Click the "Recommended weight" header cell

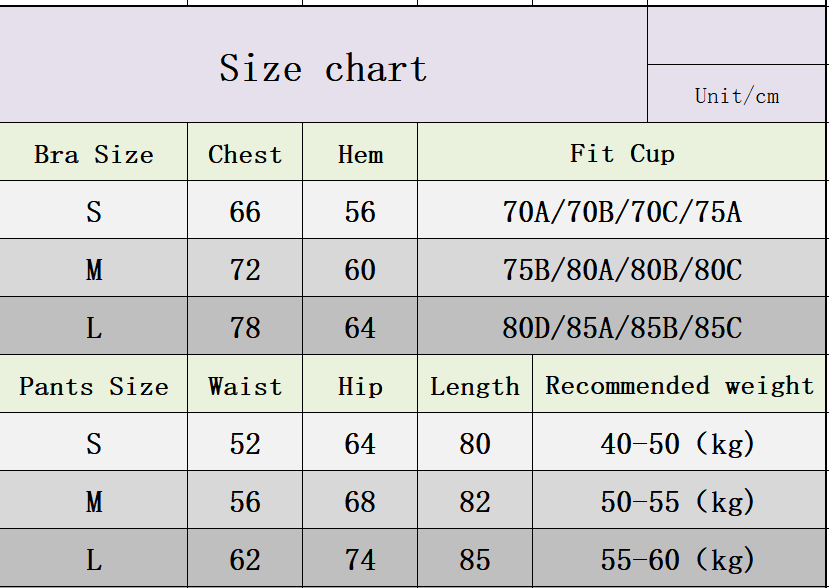point(680,385)
